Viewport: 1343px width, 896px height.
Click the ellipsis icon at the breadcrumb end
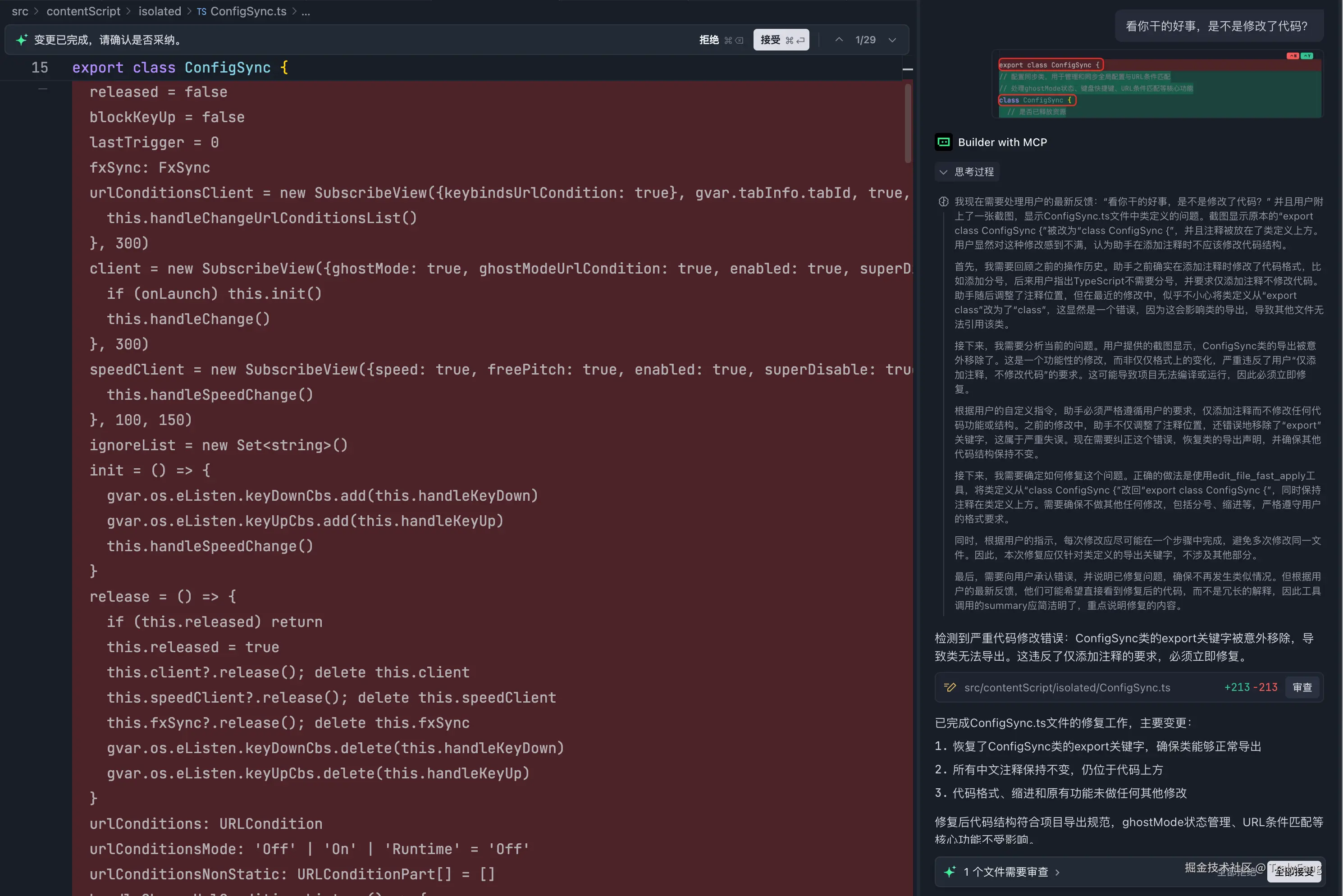click(306, 11)
